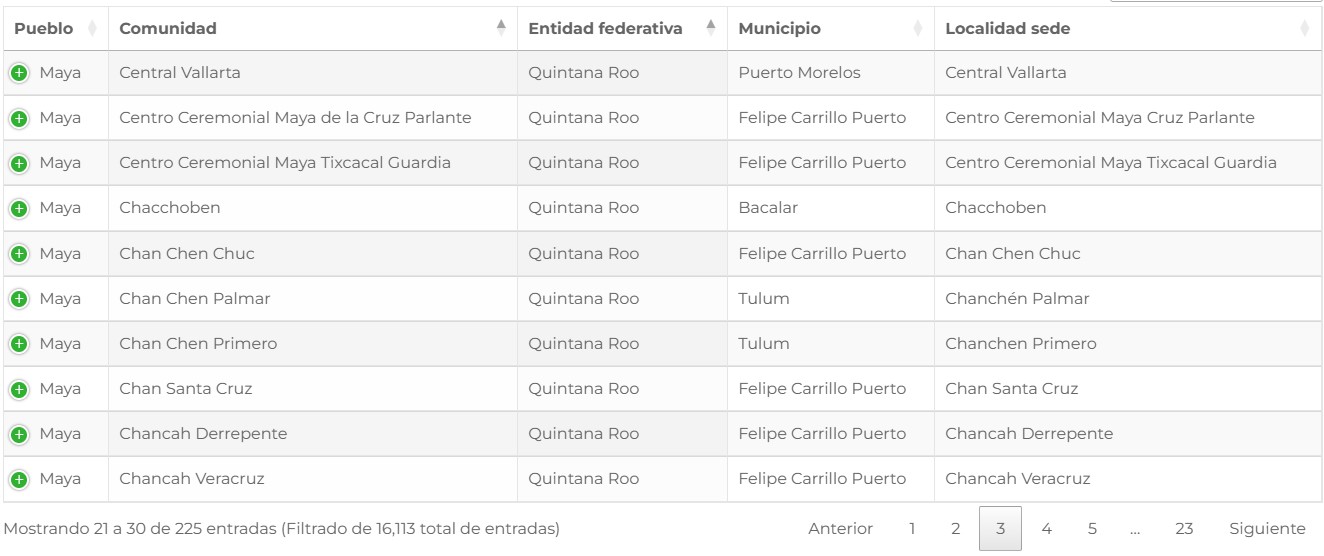This screenshot has height=556, width=1324.
Task: Show details for Chan Santa Cruz row
Action: (19, 389)
